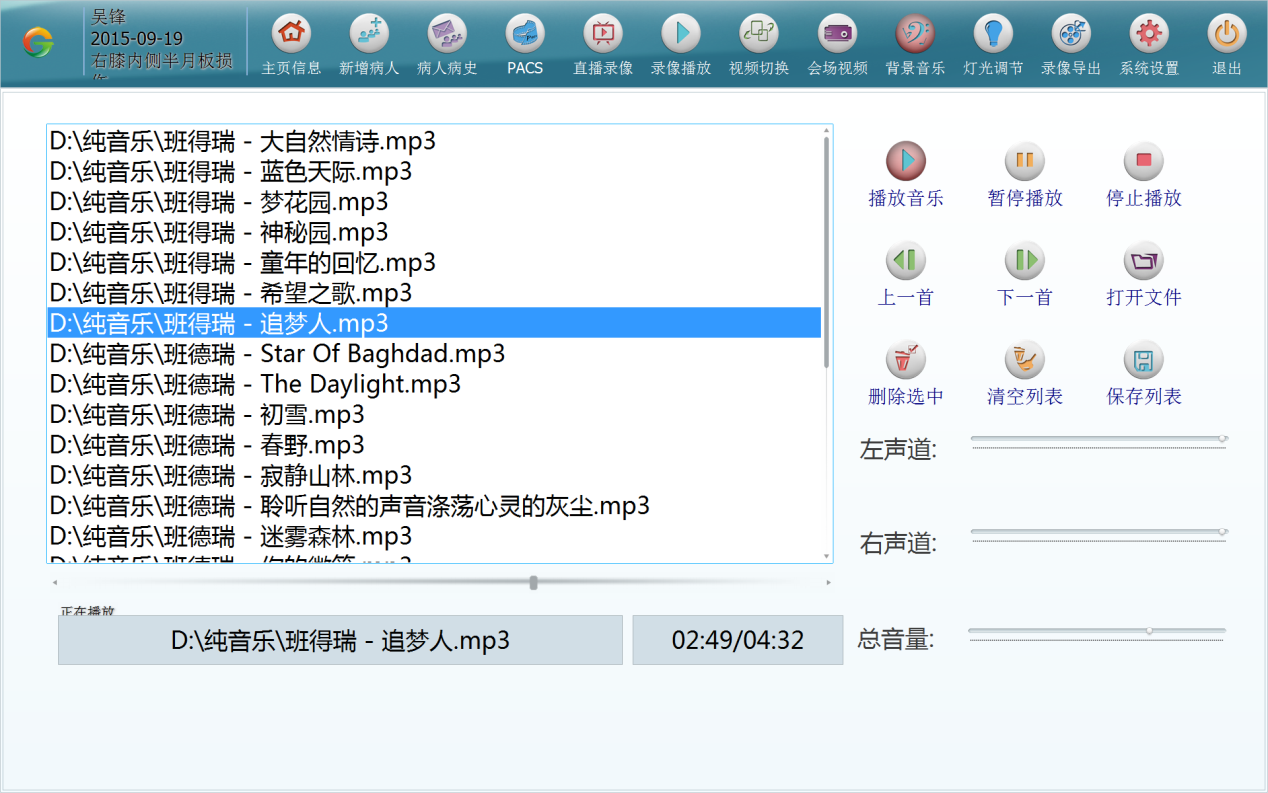Screen dimensions: 1268x793
Task: Open 病人病史 patient history
Action: 447,33
